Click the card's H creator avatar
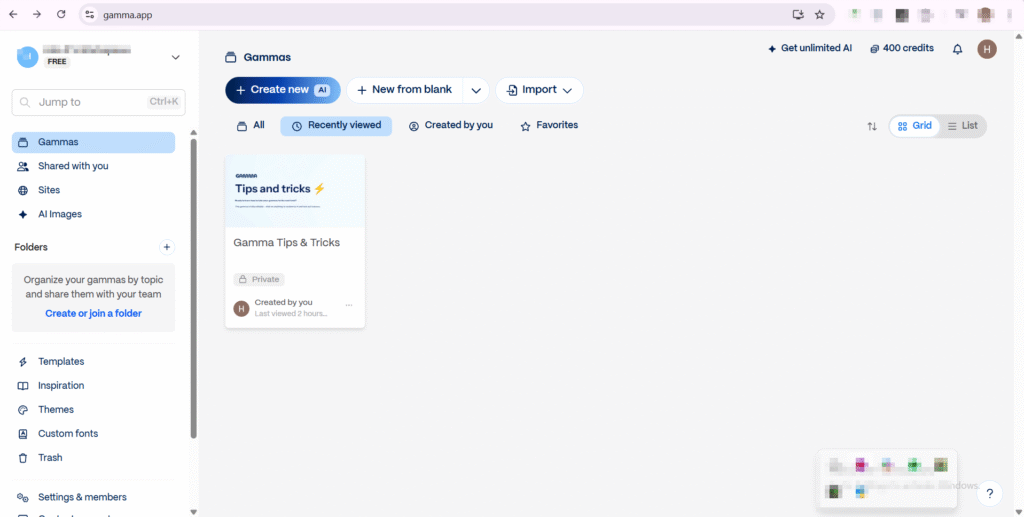The height and width of the screenshot is (517, 1024). pyautogui.click(x=242, y=308)
